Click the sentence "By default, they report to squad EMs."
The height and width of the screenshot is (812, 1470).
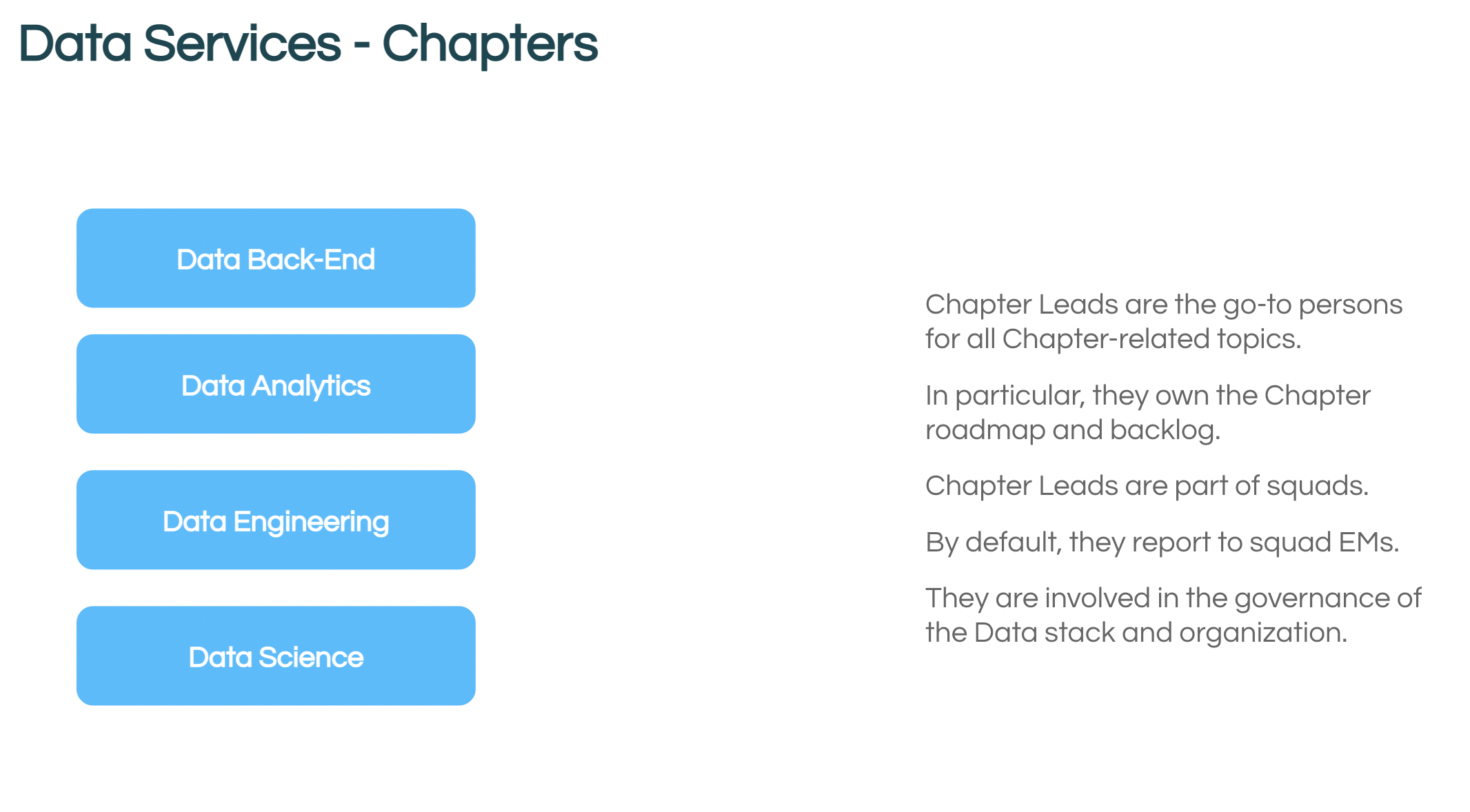[1162, 542]
